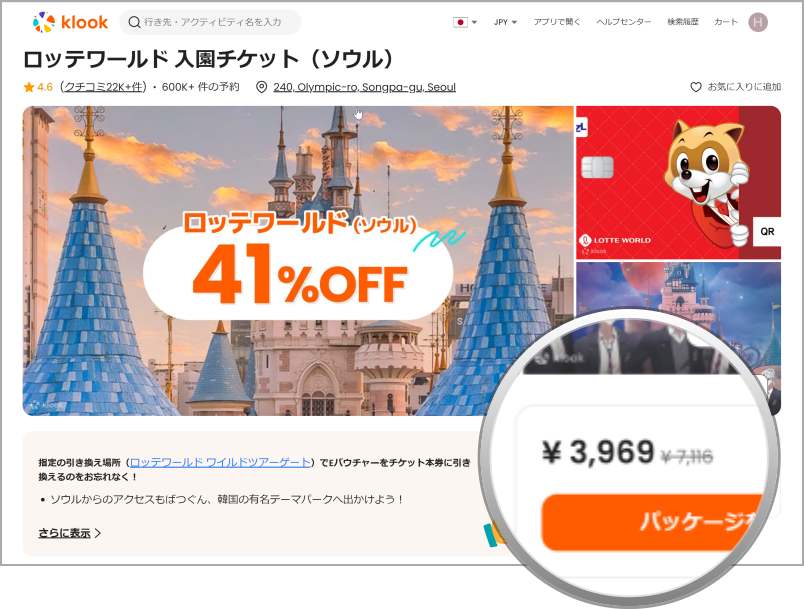
Task: Focus the destination search input field
Action: (x=211, y=22)
